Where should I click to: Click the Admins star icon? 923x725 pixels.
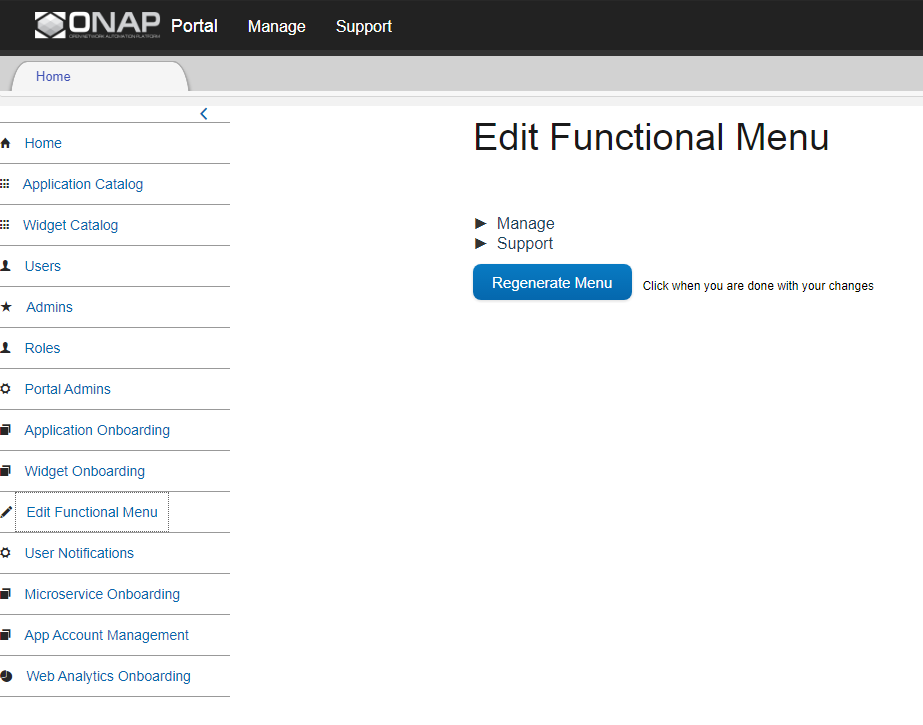[x=6, y=307]
